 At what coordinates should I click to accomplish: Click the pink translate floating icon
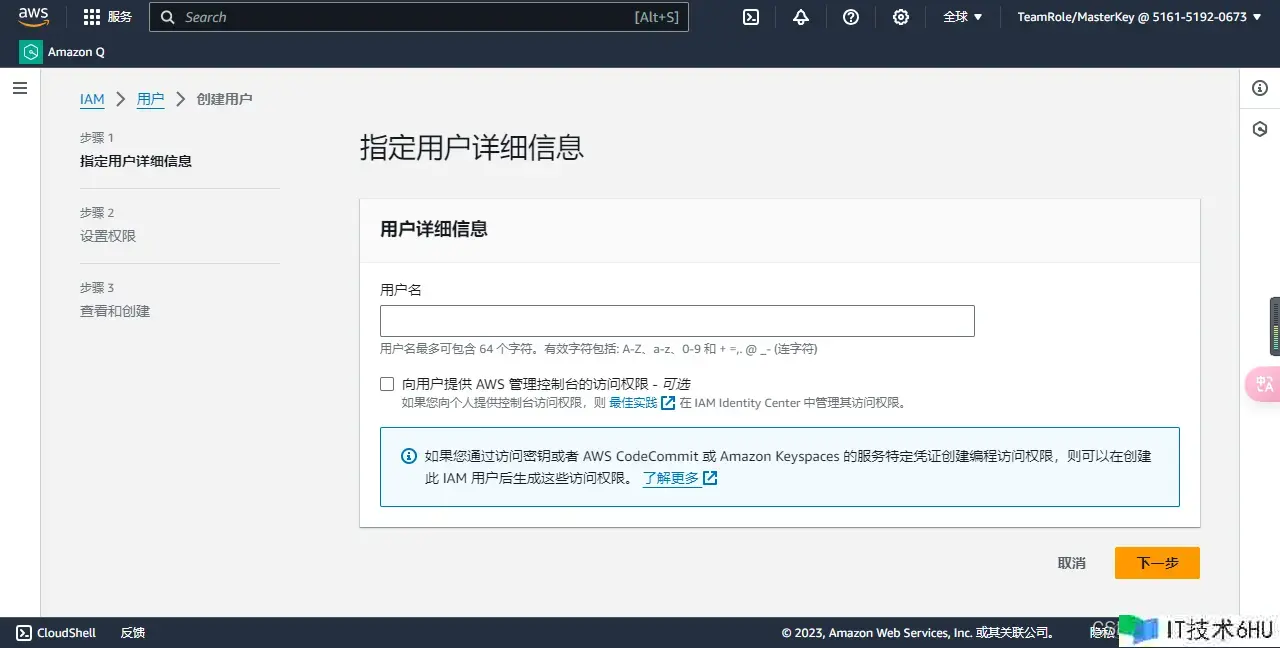tap(1264, 385)
